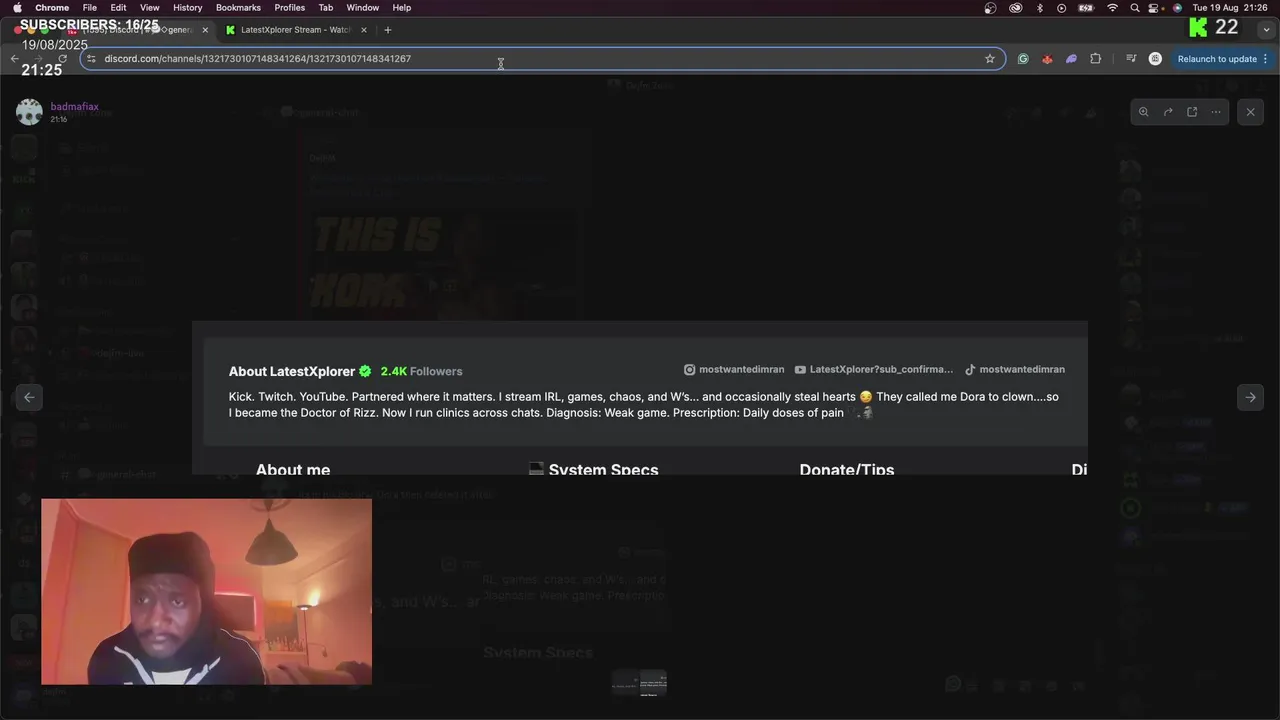Click the enlarged About LatestXplorer image

(640, 397)
